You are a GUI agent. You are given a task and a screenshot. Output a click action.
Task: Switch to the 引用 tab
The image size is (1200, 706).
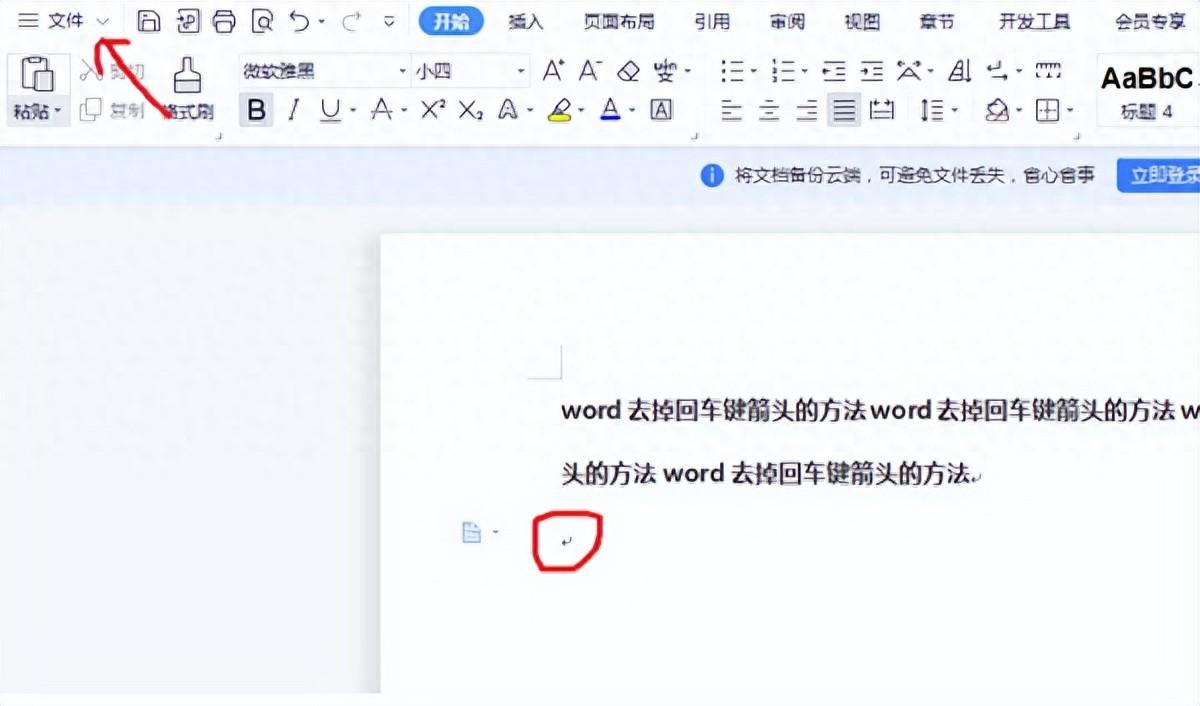(713, 21)
